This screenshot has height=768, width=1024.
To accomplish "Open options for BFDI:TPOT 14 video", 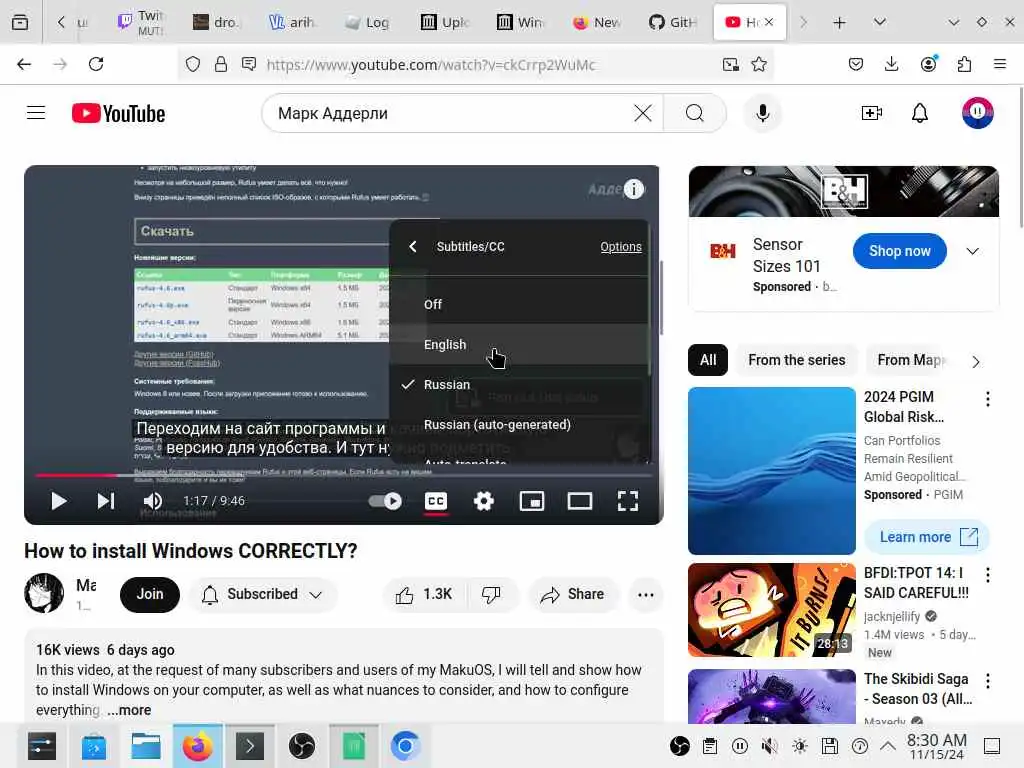I will click(x=987, y=575).
